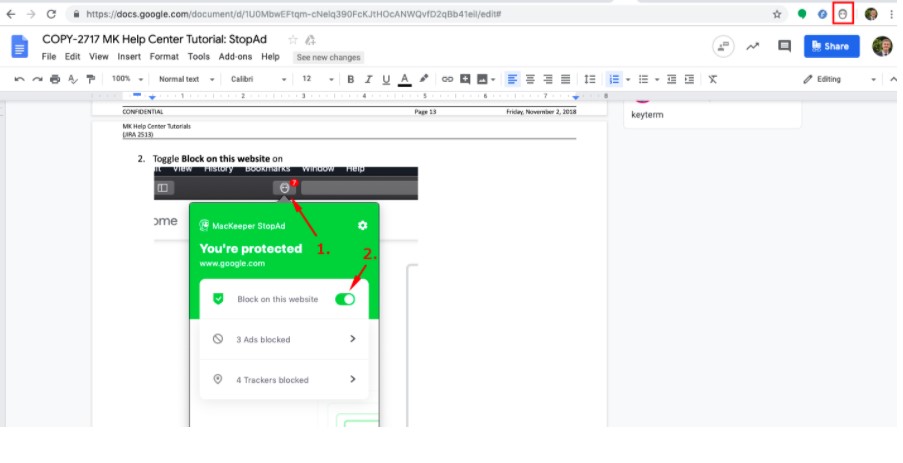Image resolution: width=903 pixels, height=463 pixels.
Task: Open the Tools menu
Action: tap(199, 56)
